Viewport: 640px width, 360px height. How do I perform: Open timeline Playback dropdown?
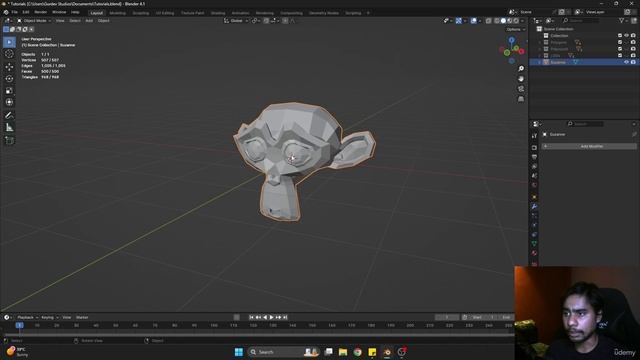(27, 317)
